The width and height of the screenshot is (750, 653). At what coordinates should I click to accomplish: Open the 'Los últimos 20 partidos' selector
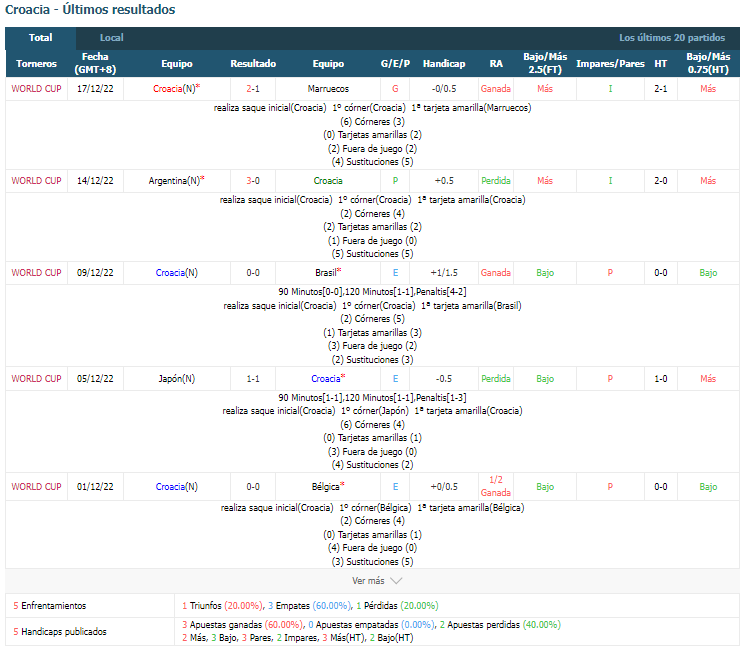coord(672,38)
